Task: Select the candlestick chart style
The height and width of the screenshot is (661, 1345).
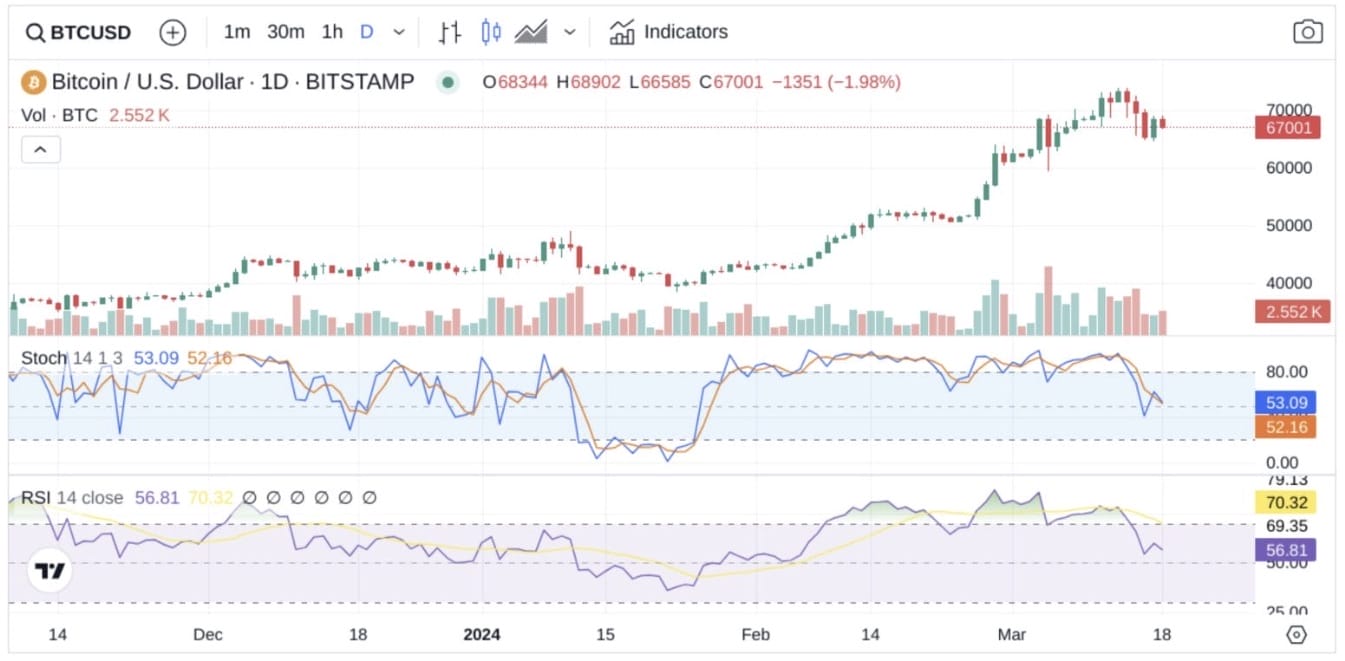Action: 490,32
